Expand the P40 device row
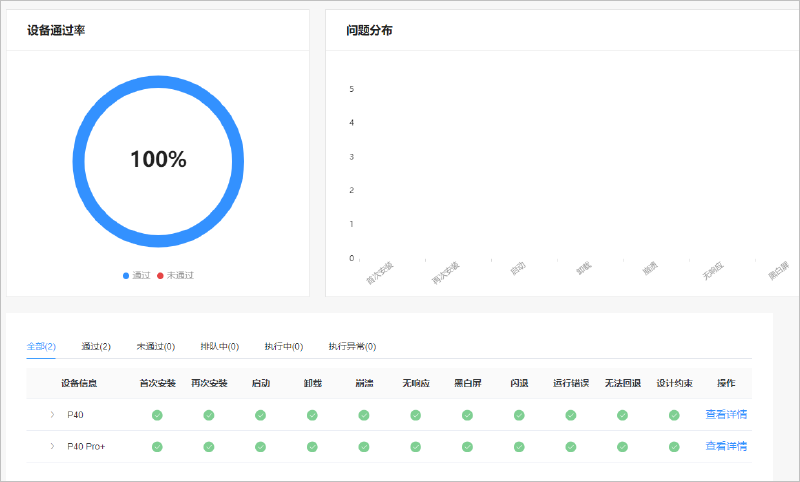 (x=52, y=415)
